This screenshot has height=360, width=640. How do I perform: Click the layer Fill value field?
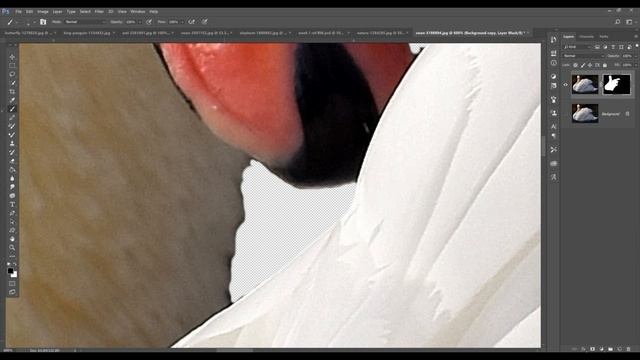628,65
